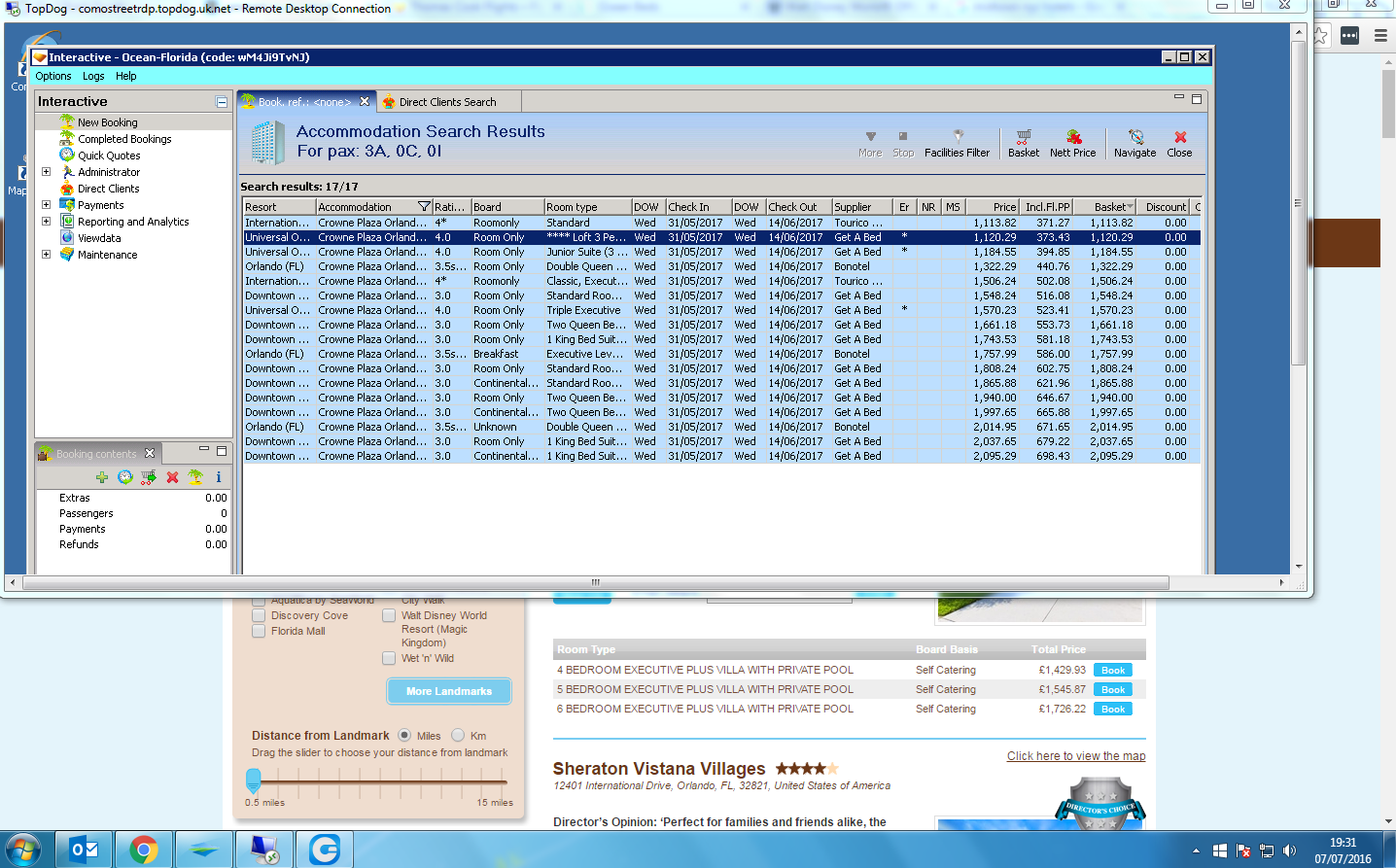This screenshot has width=1396, height=868.
Task: Select the Booking contents tab
Action: (96, 454)
